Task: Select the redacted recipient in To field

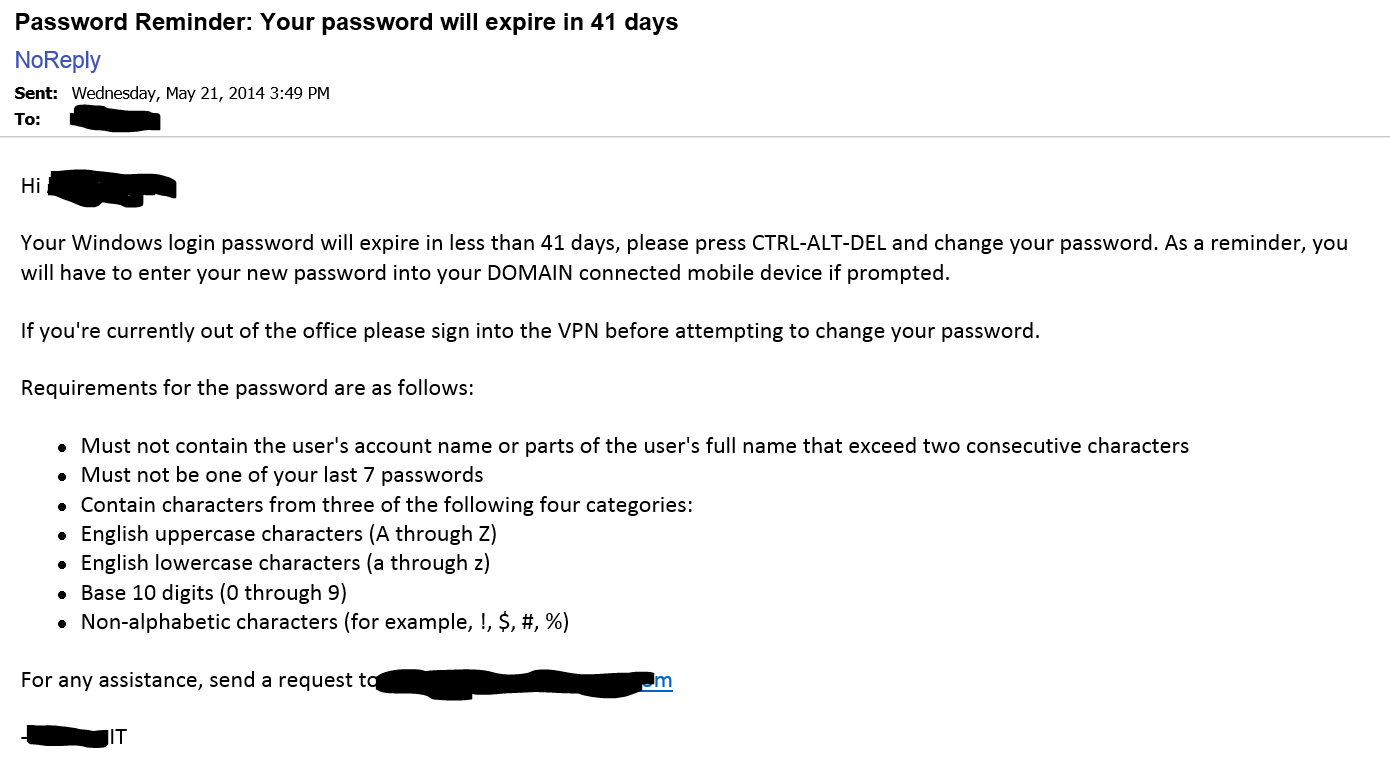Action: [x=116, y=120]
